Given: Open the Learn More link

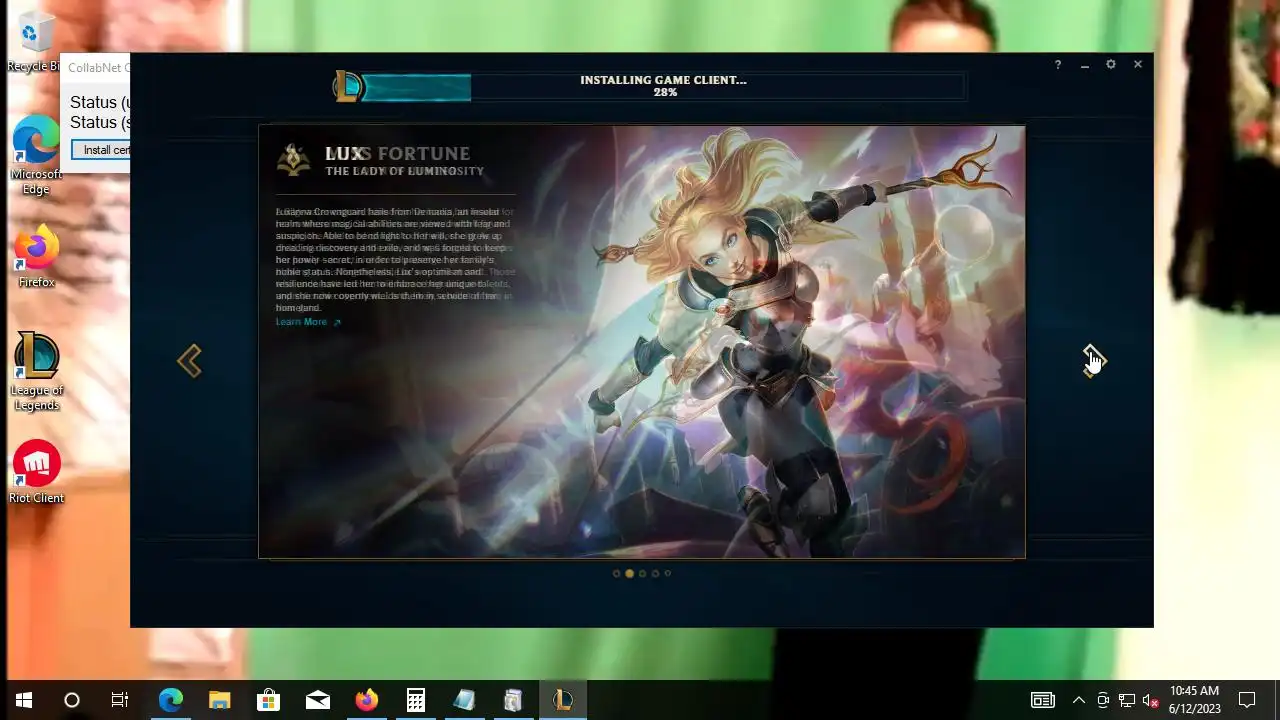Looking at the screenshot, I should 308,322.
